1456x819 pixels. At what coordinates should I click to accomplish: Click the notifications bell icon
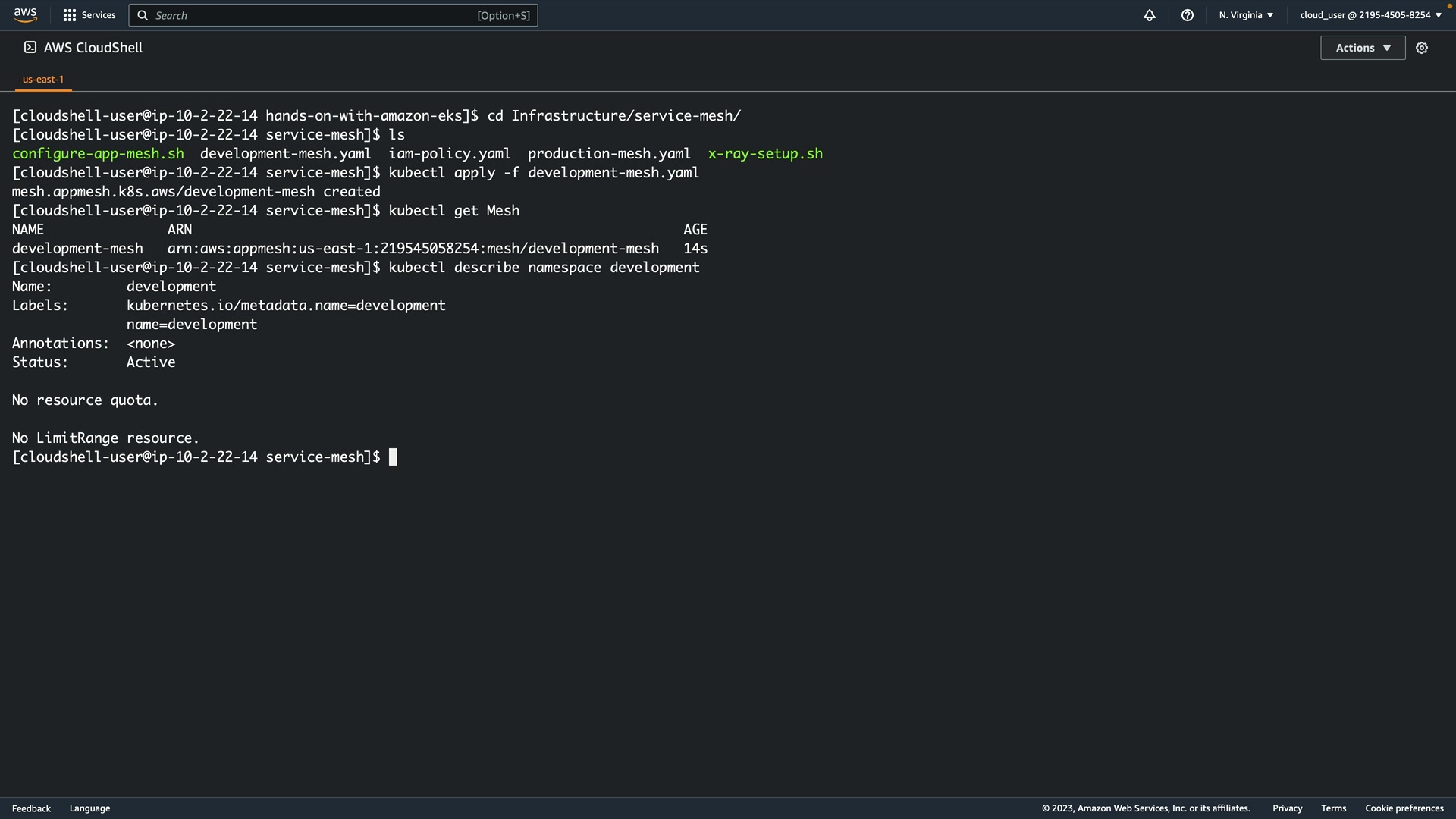click(1149, 15)
